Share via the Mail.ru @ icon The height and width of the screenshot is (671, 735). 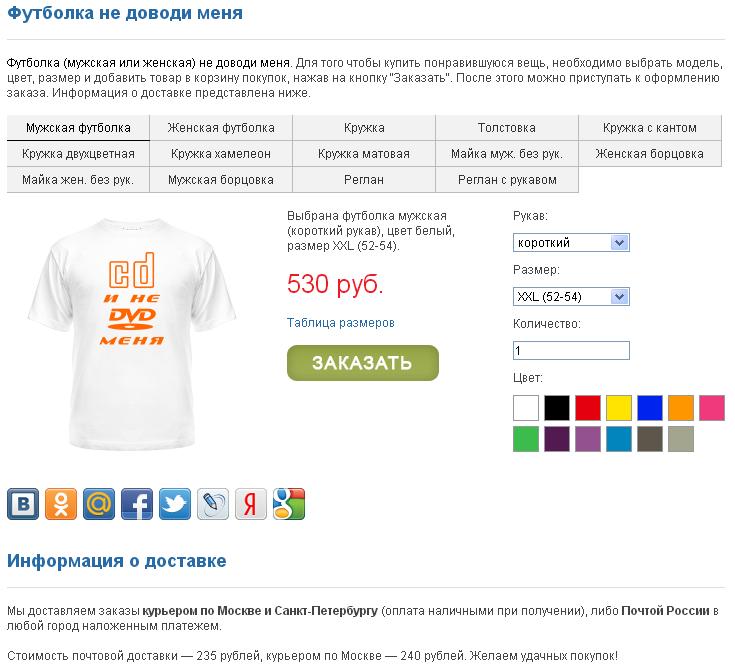(99, 504)
